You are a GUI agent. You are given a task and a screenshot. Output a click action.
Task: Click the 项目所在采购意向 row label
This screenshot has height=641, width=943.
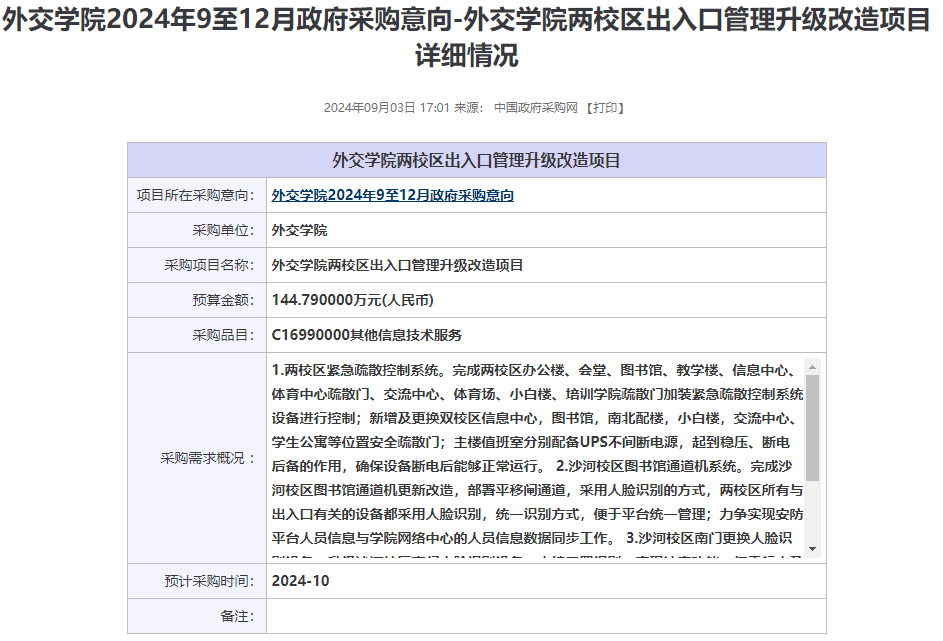pyautogui.click(x=195, y=195)
